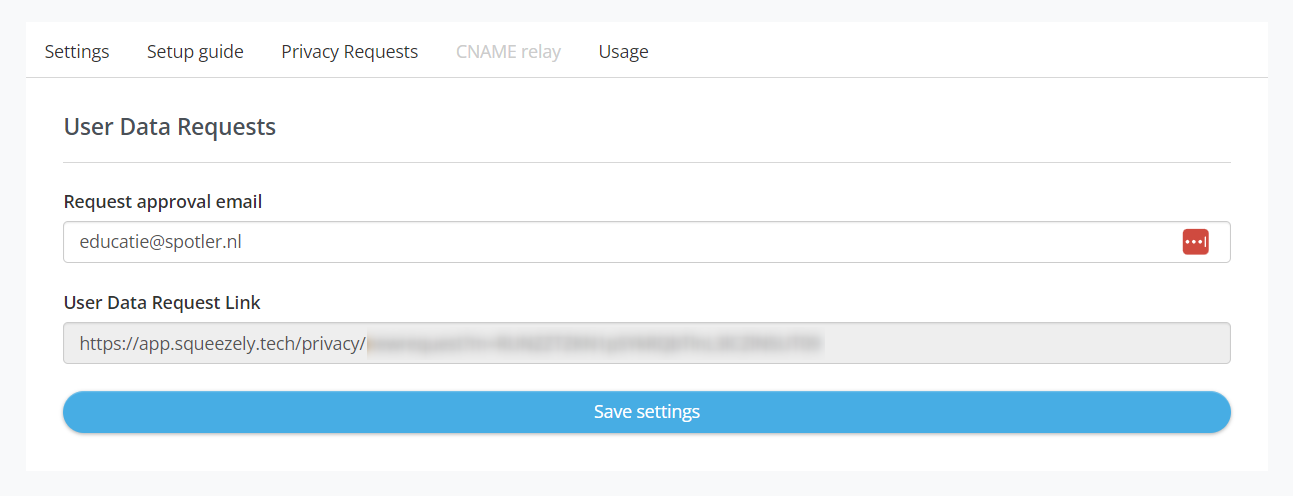Screen dimensions: 1293x496
Task: Click empty space right of Usage tab
Action: pos(950,51)
